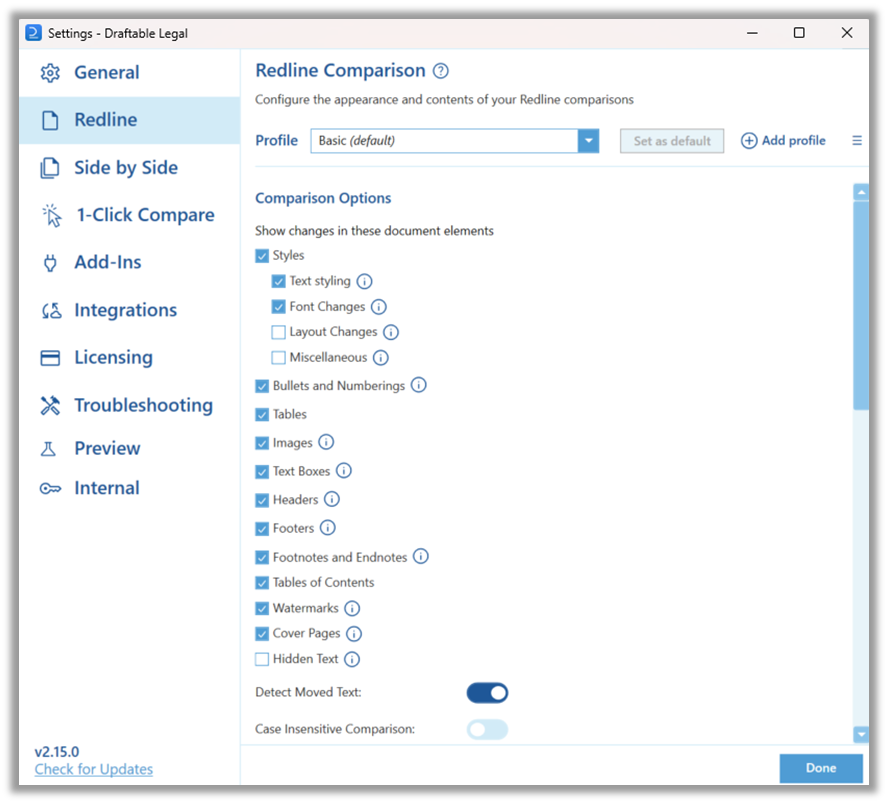Click the Done button

pyautogui.click(x=821, y=768)
